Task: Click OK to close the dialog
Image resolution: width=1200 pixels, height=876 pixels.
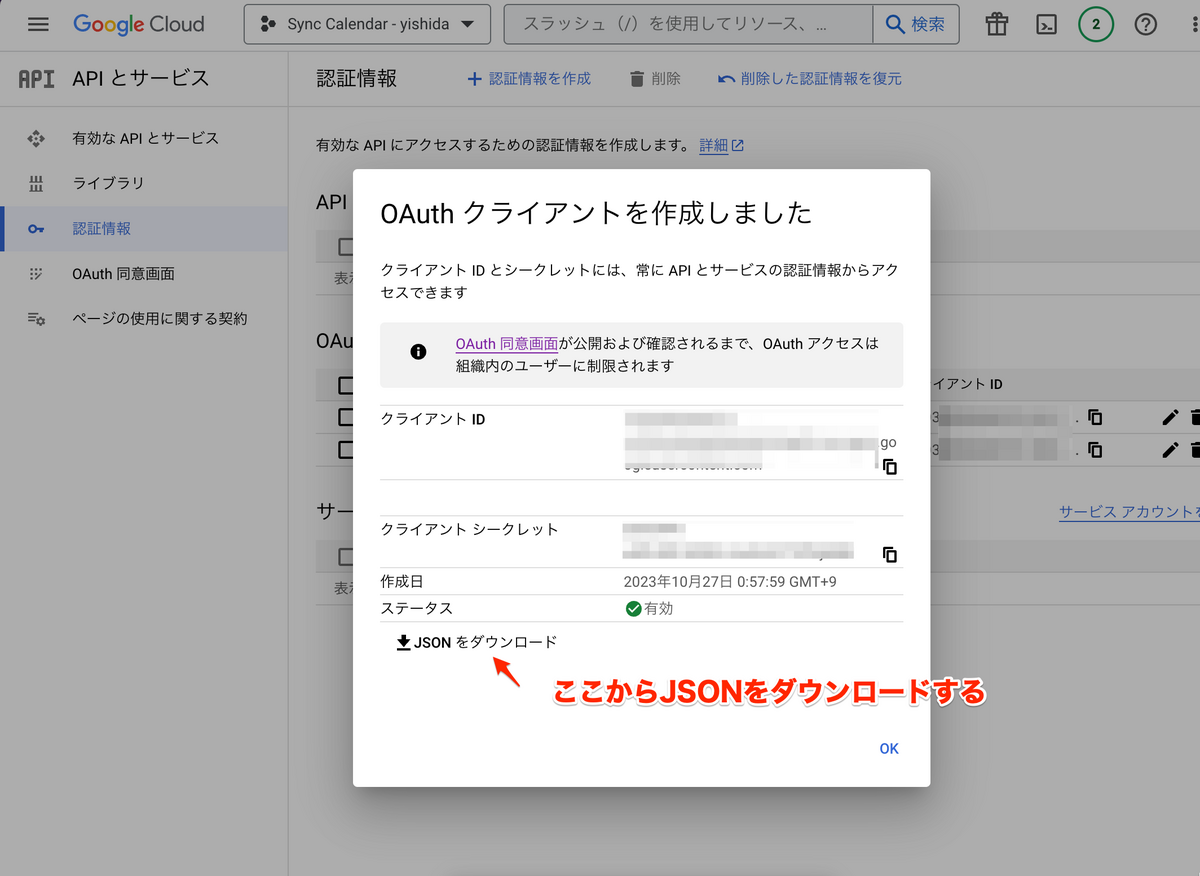Action: [889, 749]
